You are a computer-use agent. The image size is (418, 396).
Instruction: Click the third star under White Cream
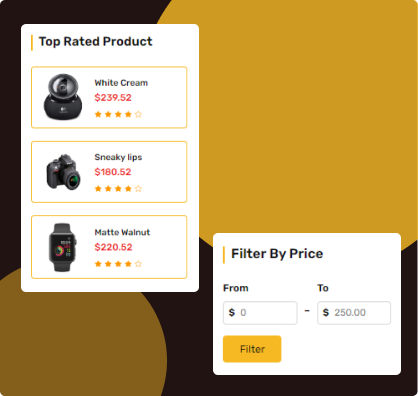click(x=118, y=114)
